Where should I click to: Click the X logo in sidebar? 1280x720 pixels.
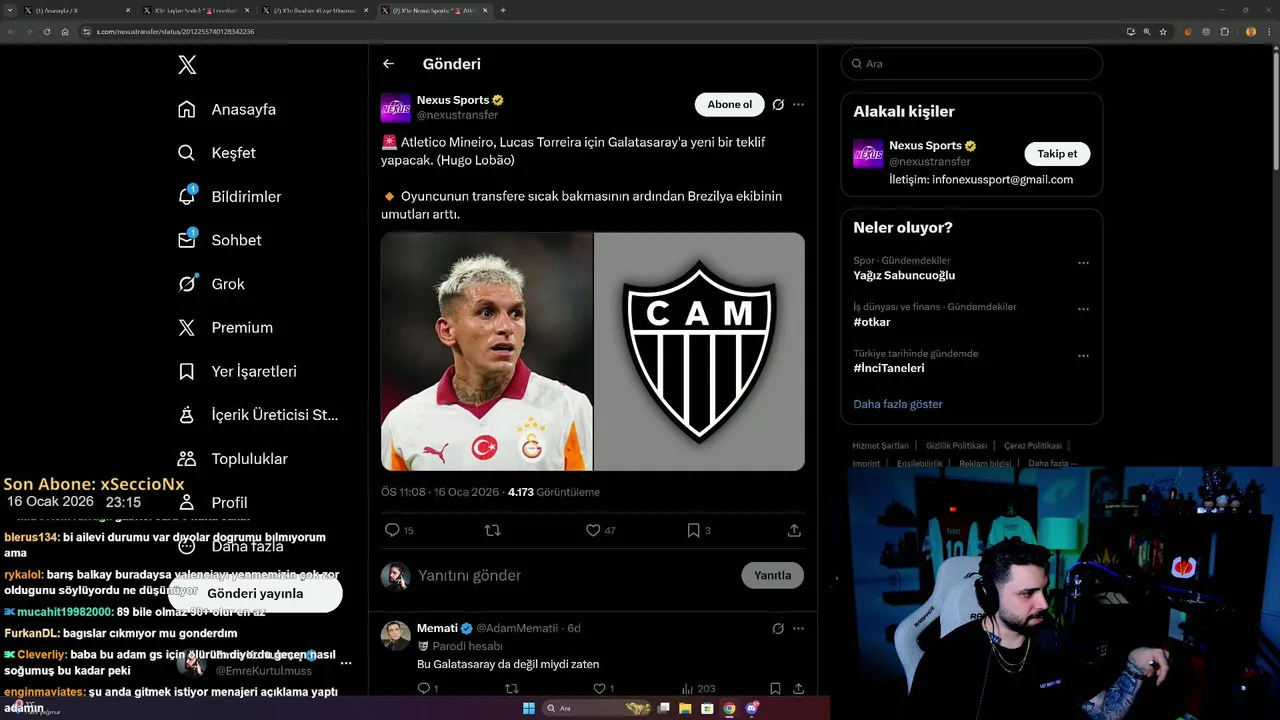pyautogui.click(x=187, y=65)
